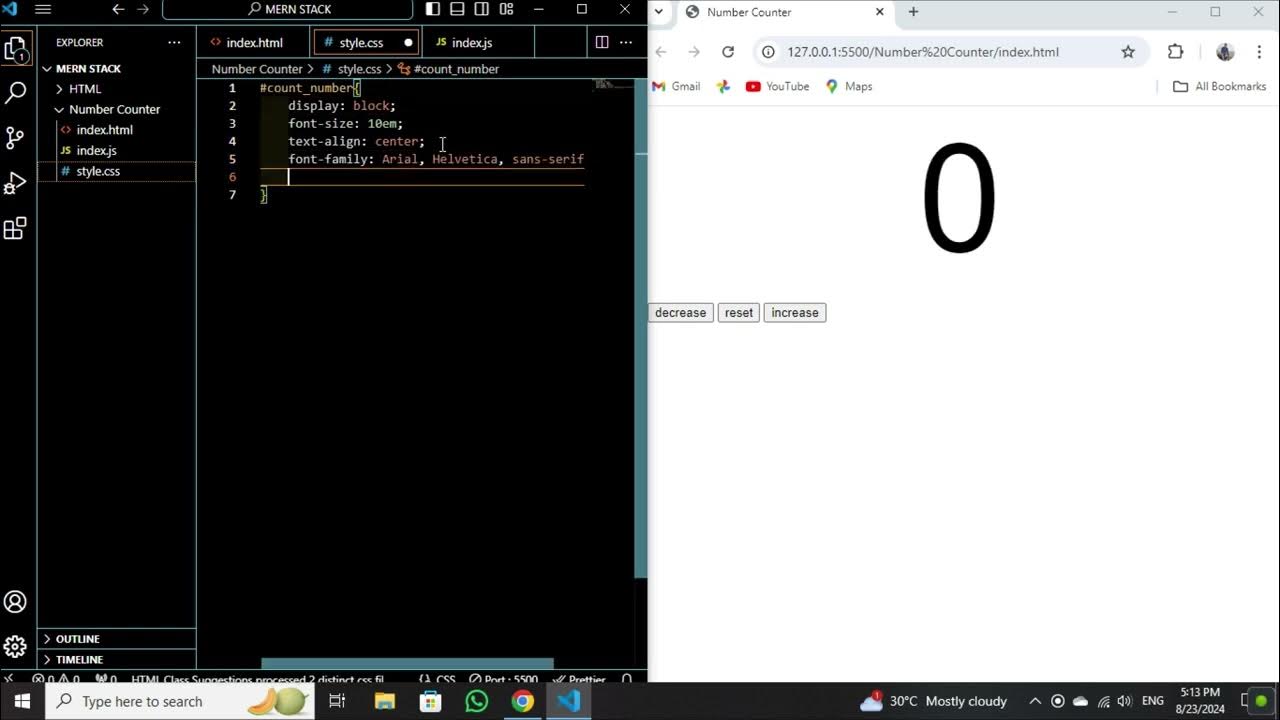The image size is (1280, 720).
Task: Click the editor horizontal scrollbar
Action: coord(407,664)
